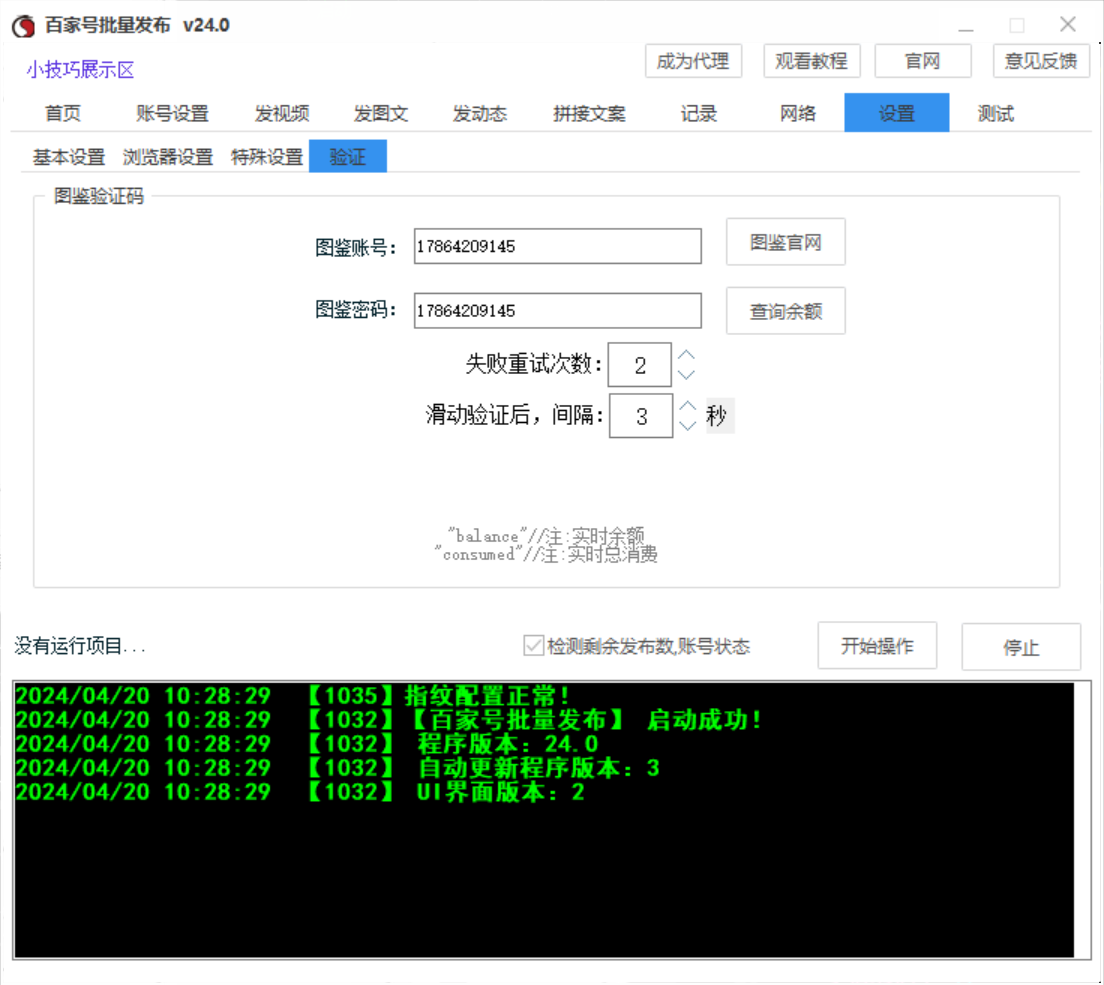Focus the 图鉴账号 input field
This screenshot has width=1104, height=985.
558,246
